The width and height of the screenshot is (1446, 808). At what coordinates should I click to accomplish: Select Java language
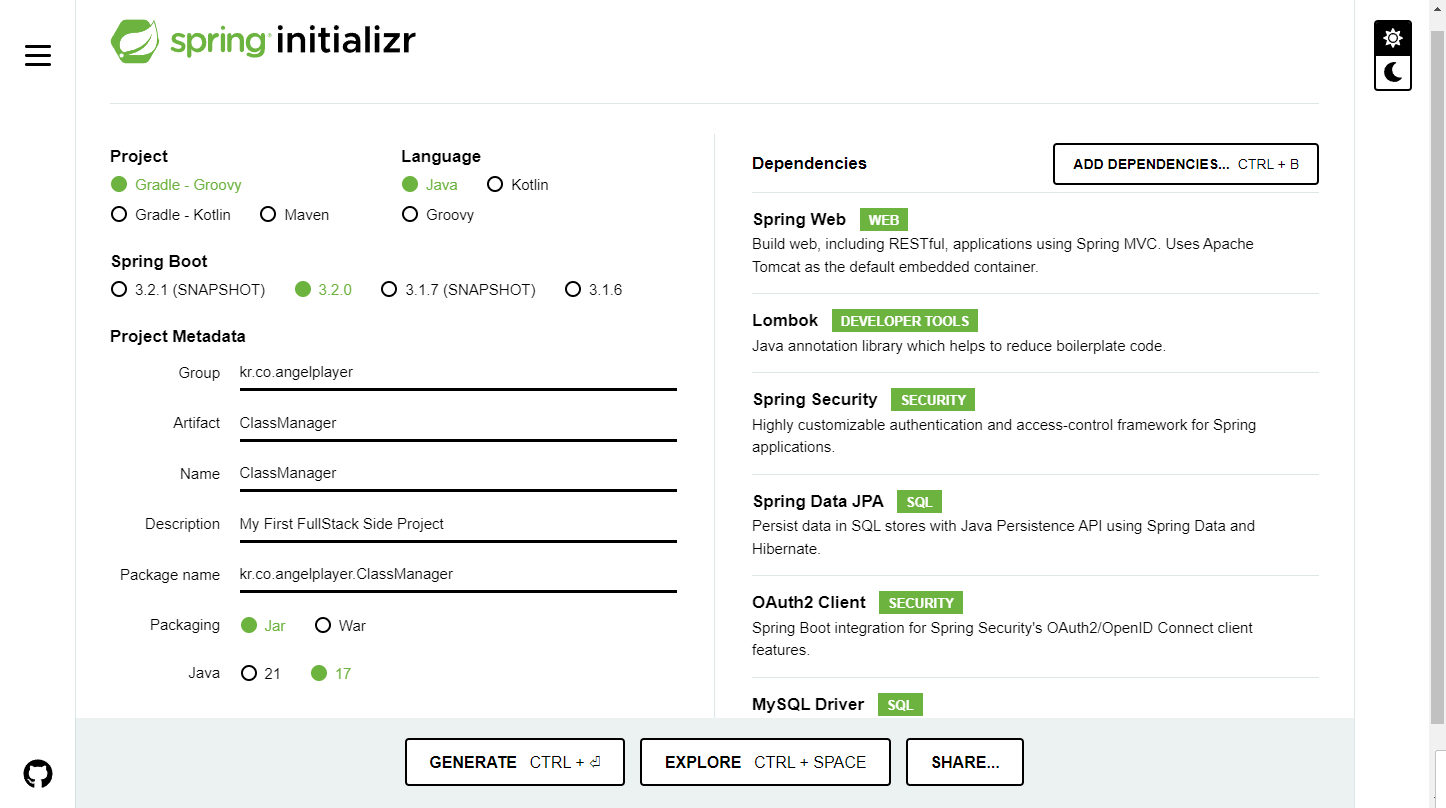click(x=430, y=185)
